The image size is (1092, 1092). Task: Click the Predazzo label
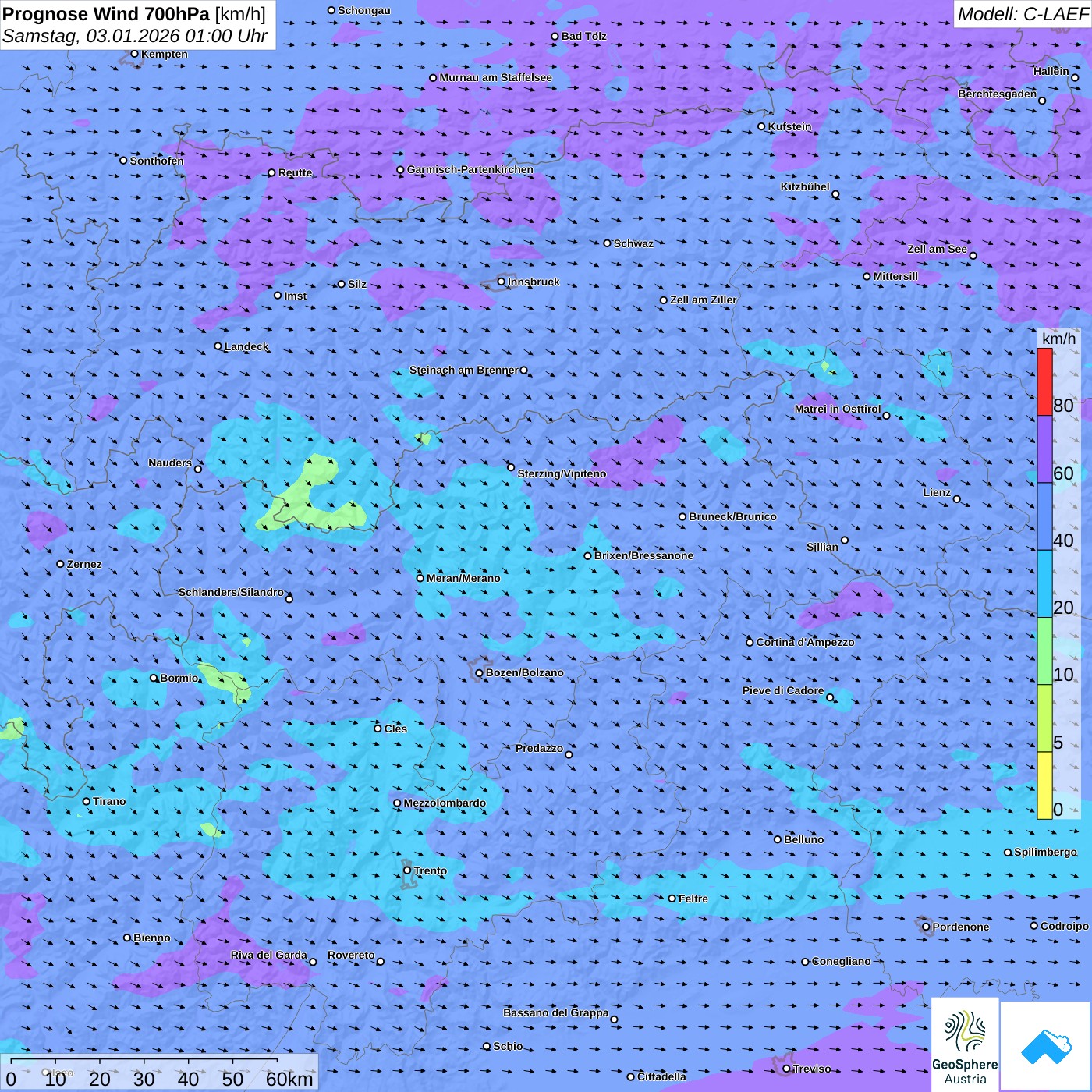pos(539,748)
